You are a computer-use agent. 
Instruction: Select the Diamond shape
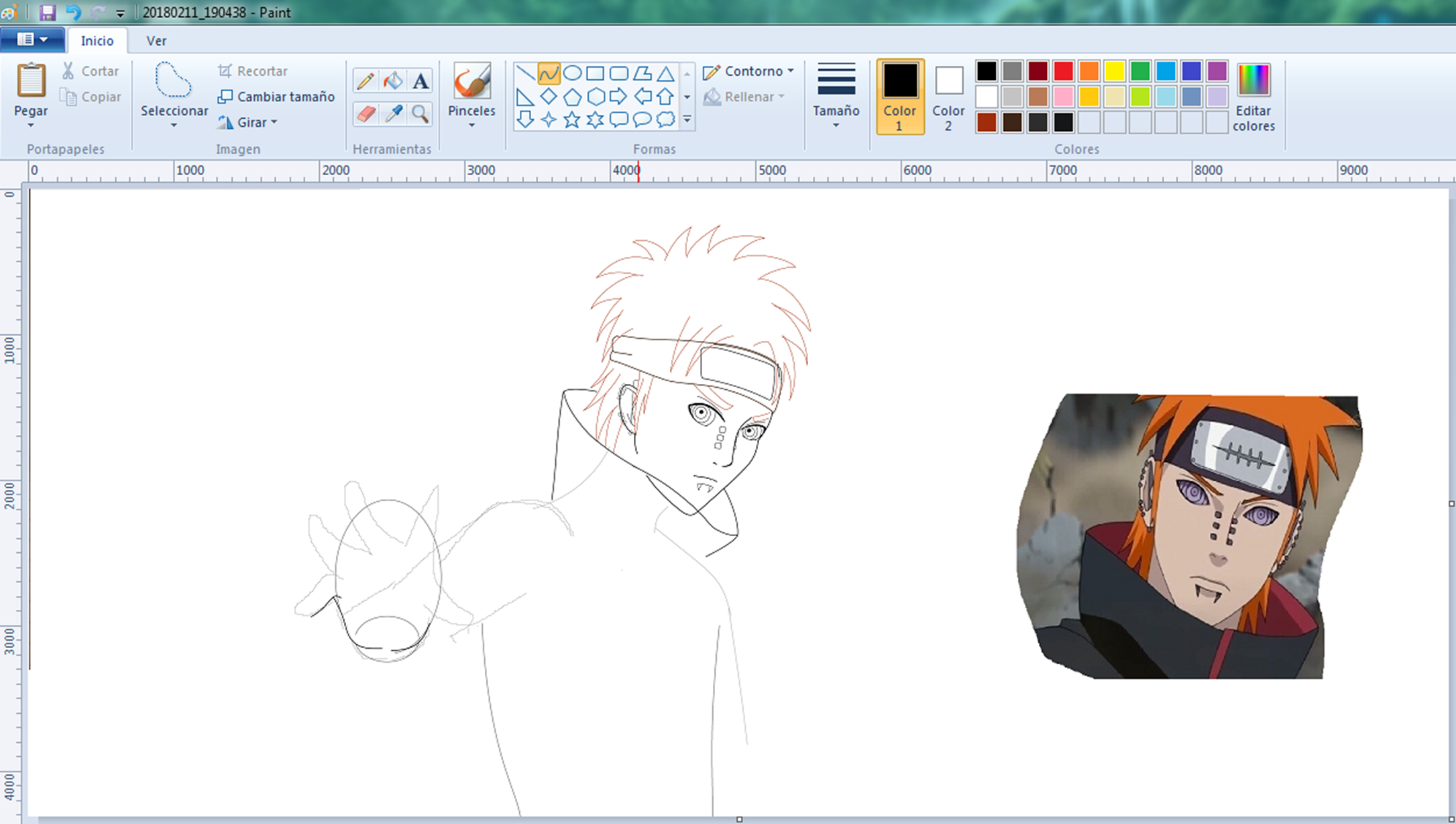coord(549,97)
